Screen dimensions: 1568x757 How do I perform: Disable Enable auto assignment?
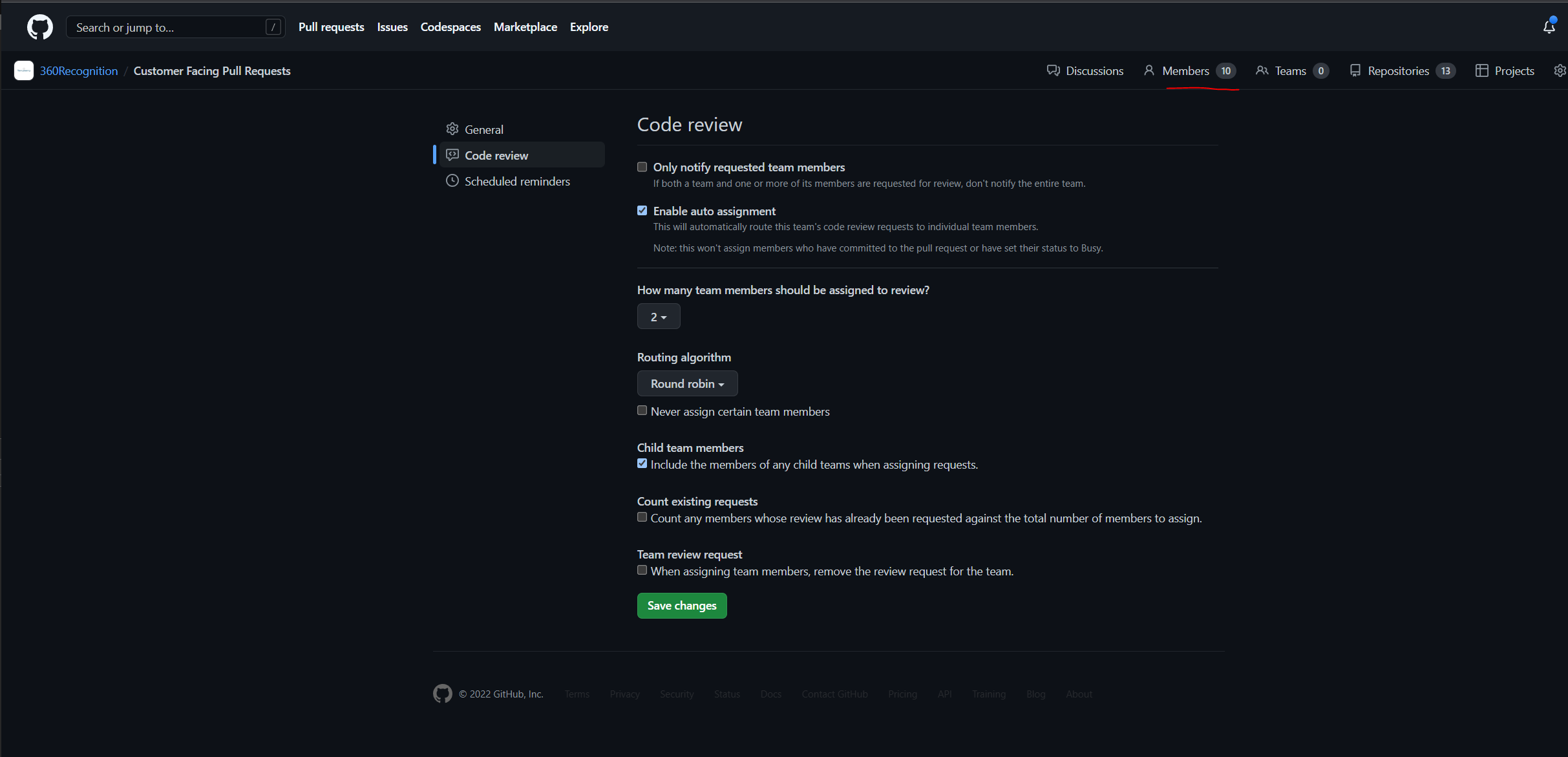click(642, 210)
